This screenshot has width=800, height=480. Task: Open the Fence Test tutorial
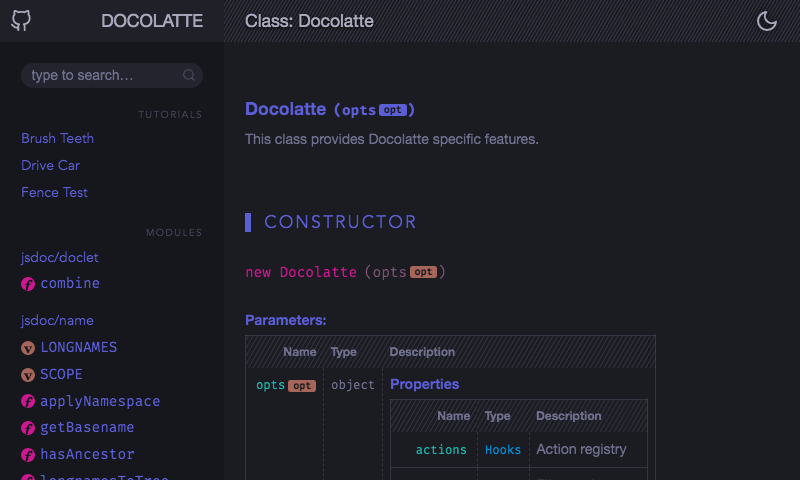[x=54, y=192]
